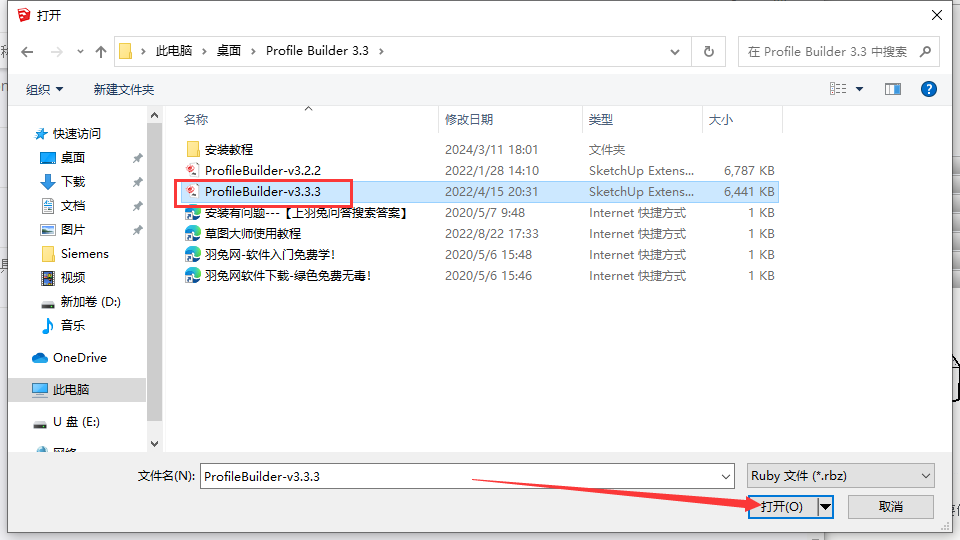Sort by the 修改日期 column header
The width and height of the screenshot is (960, 540).
[x=469, y=120]
